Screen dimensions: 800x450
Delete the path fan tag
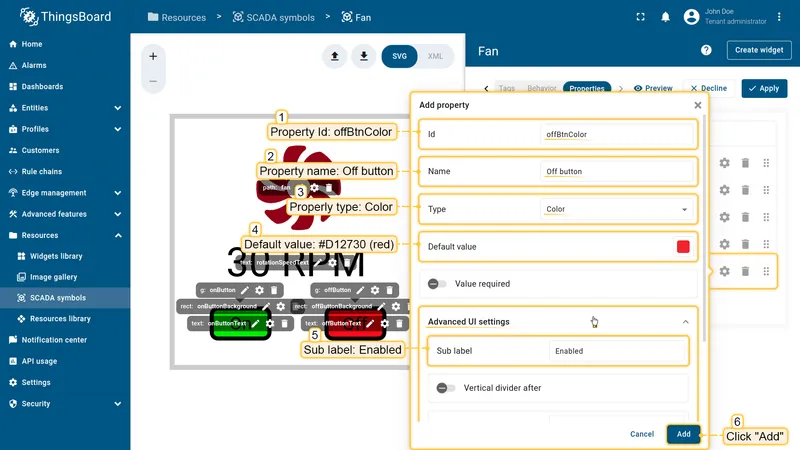329,188
